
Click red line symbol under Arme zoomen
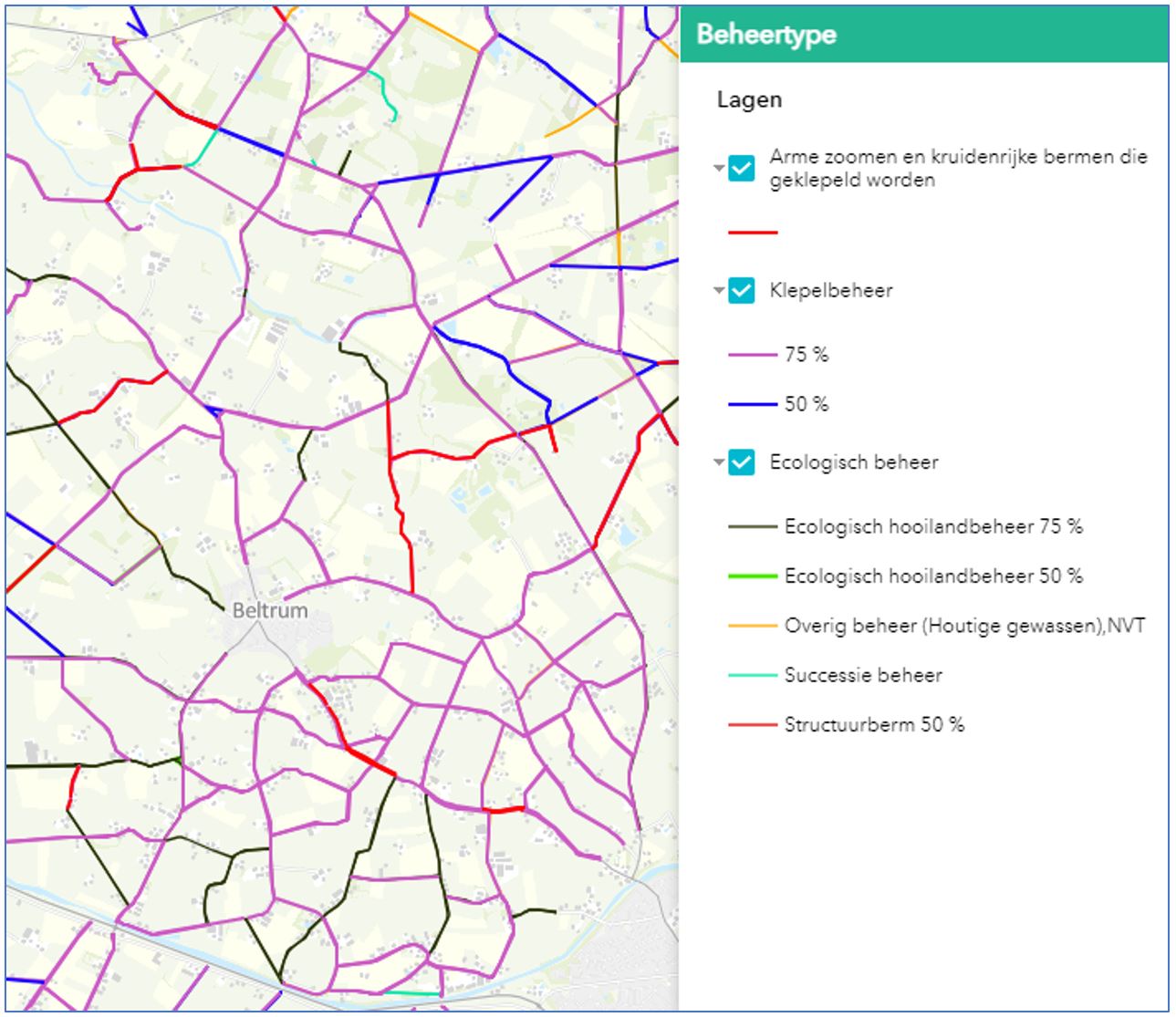[753, 233]
